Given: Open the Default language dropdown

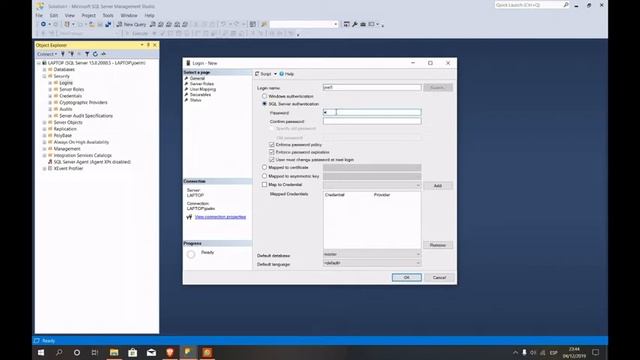Looking at the screenshot, I should (372, 263).
